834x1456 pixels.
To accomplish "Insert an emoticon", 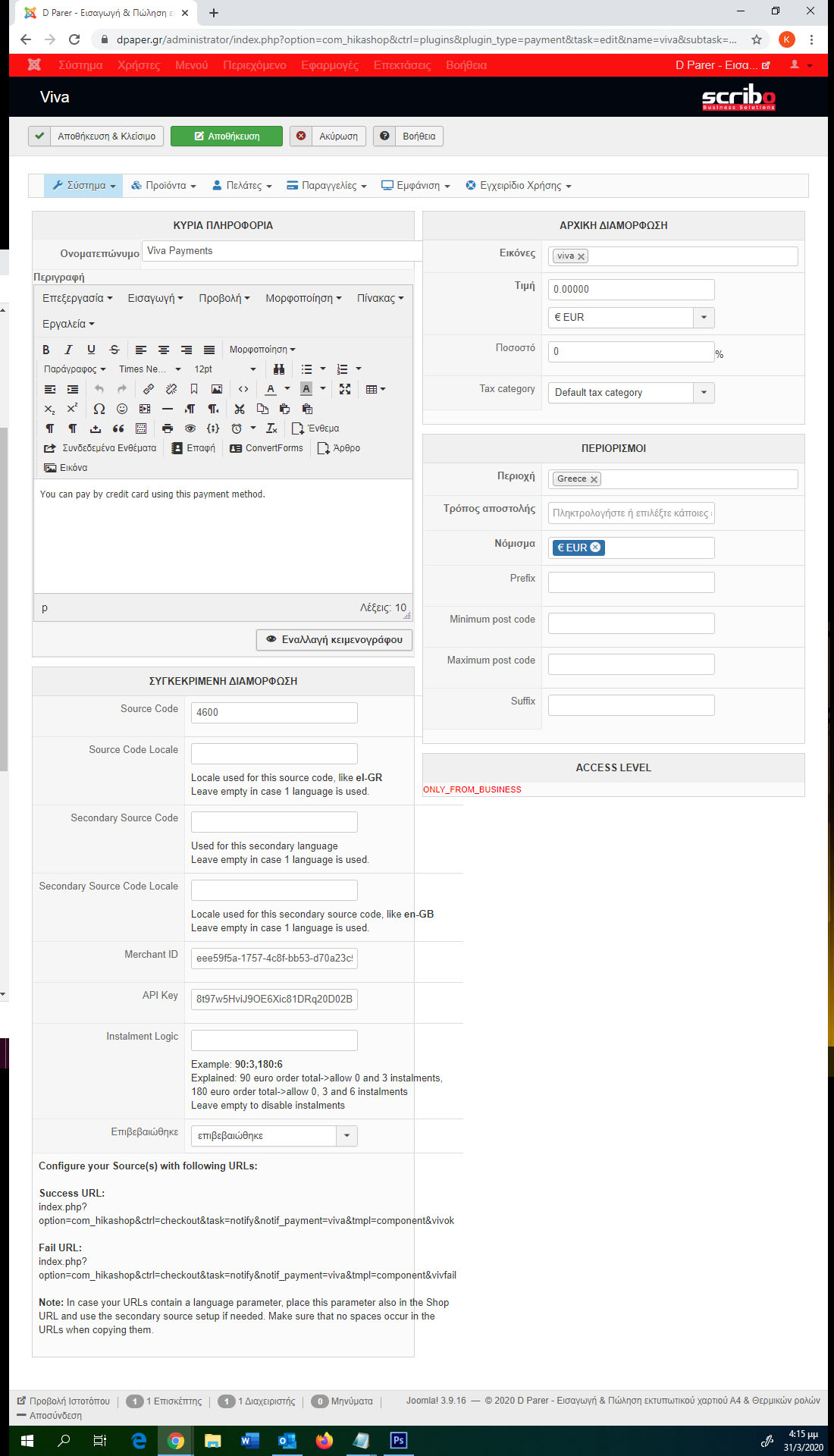I will pyautogui.click(x=122, y=409).
